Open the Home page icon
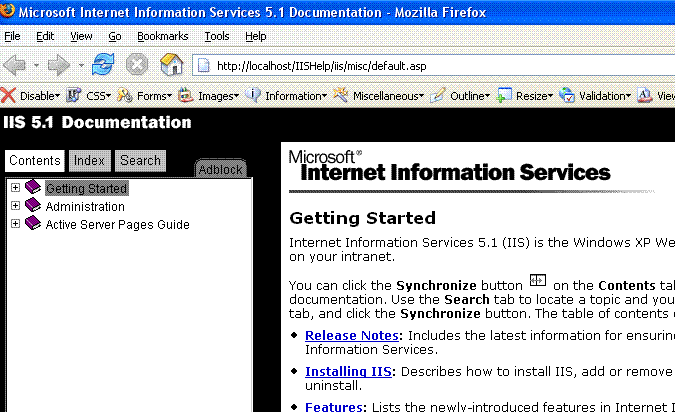 tap(171, 65)
